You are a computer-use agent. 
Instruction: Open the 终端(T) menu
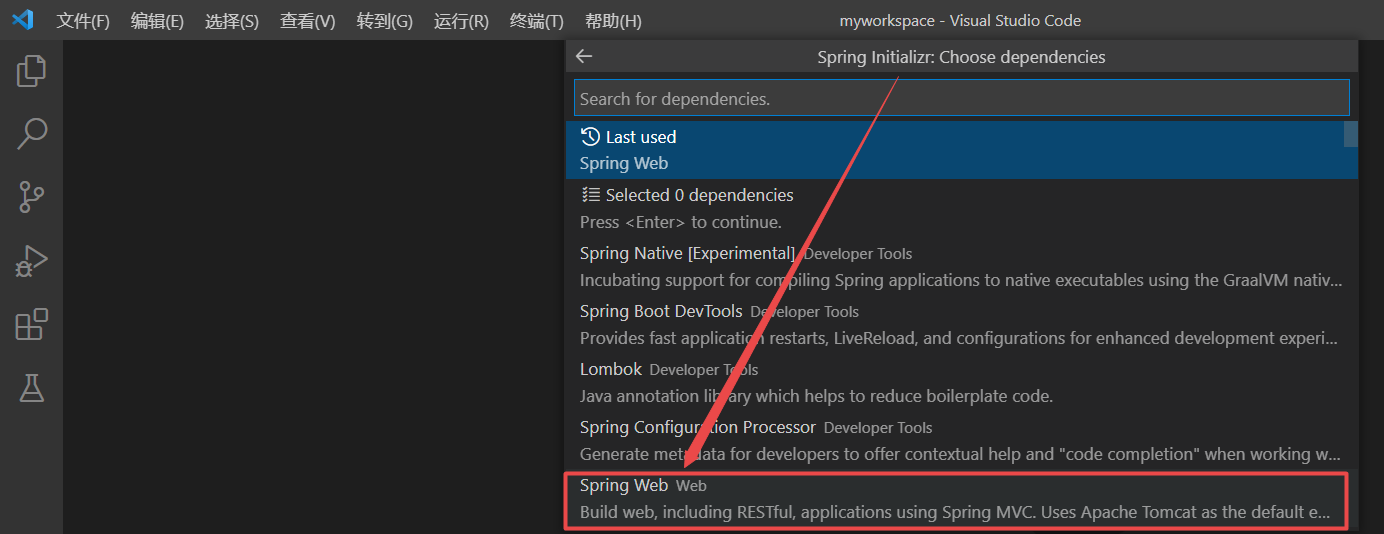pyautogui.click(x=536, y=21)
